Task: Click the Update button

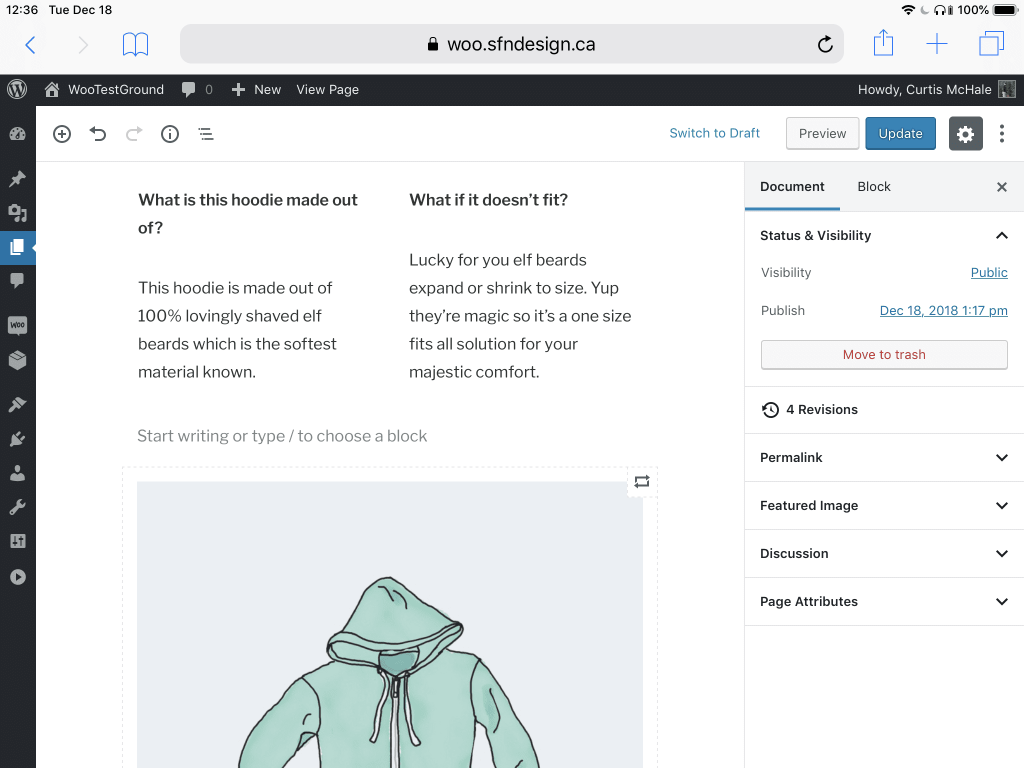Action: coord(900,133)
